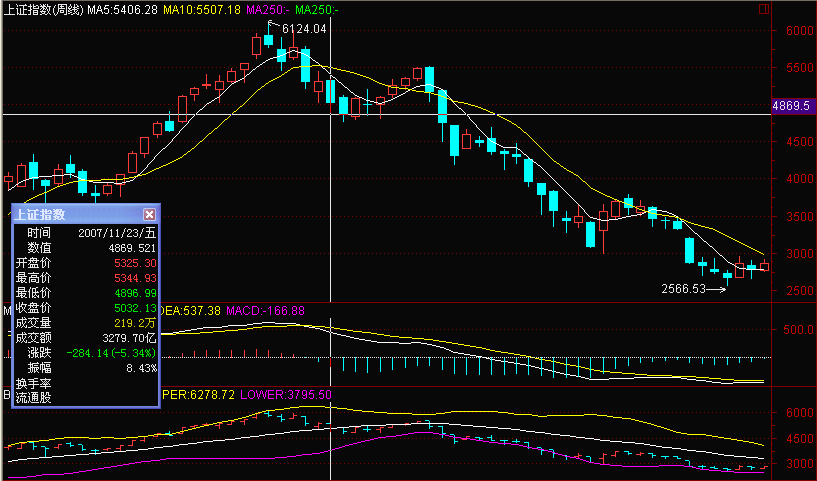Click the 收盘价 5032.13 row
Image resolution: width=817 pixels, height=481 pixels.
click(85, 307)
